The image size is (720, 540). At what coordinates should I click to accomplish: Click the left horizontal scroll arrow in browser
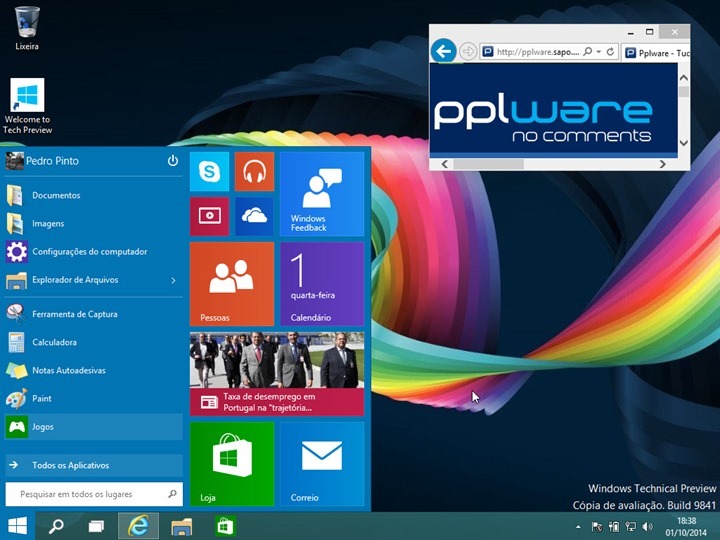tap(444, 164)
